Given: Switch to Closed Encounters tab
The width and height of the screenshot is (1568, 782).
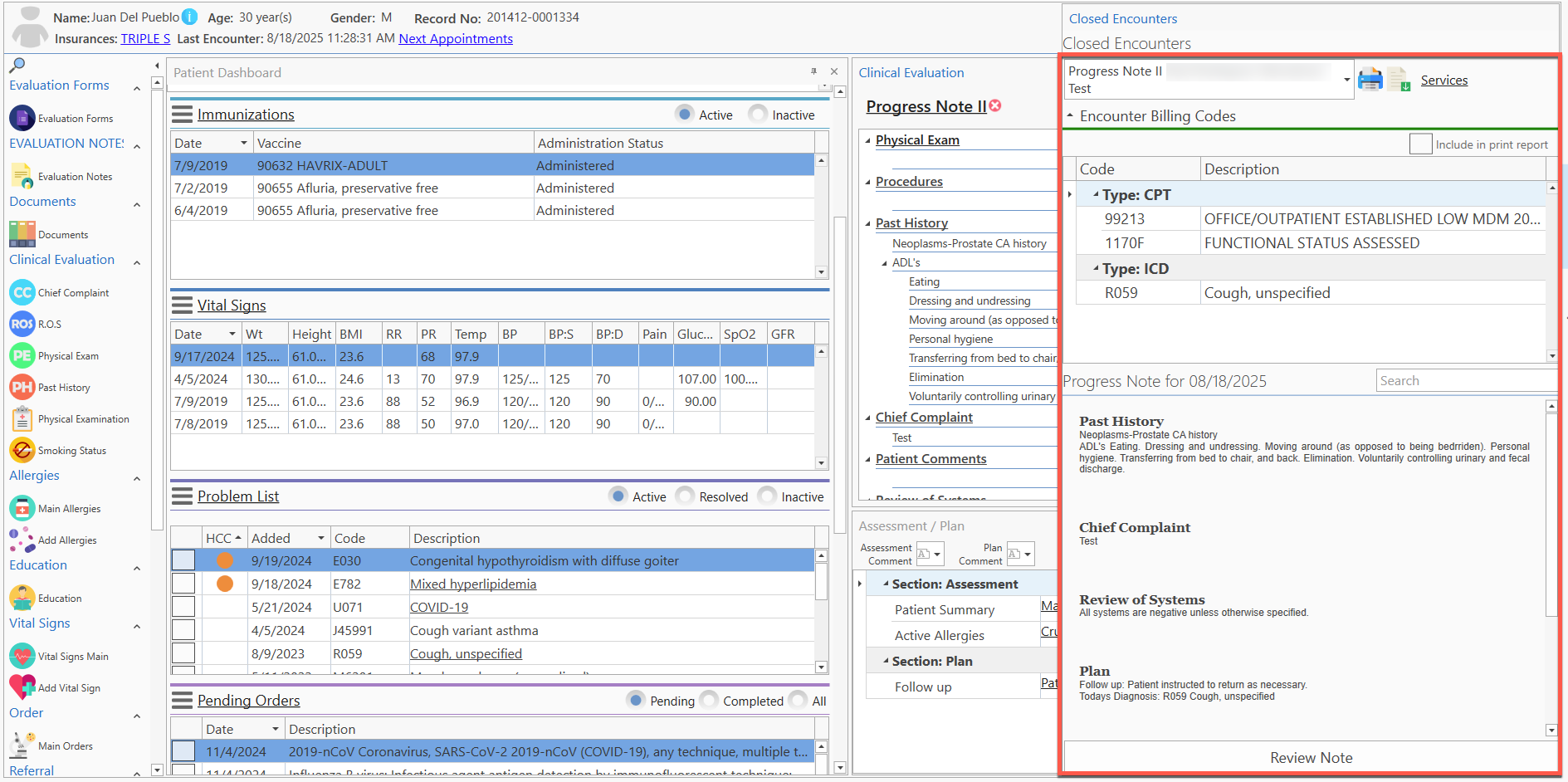Looking at the screenshot, I should pyautogui.click(x=1122, y=18).
